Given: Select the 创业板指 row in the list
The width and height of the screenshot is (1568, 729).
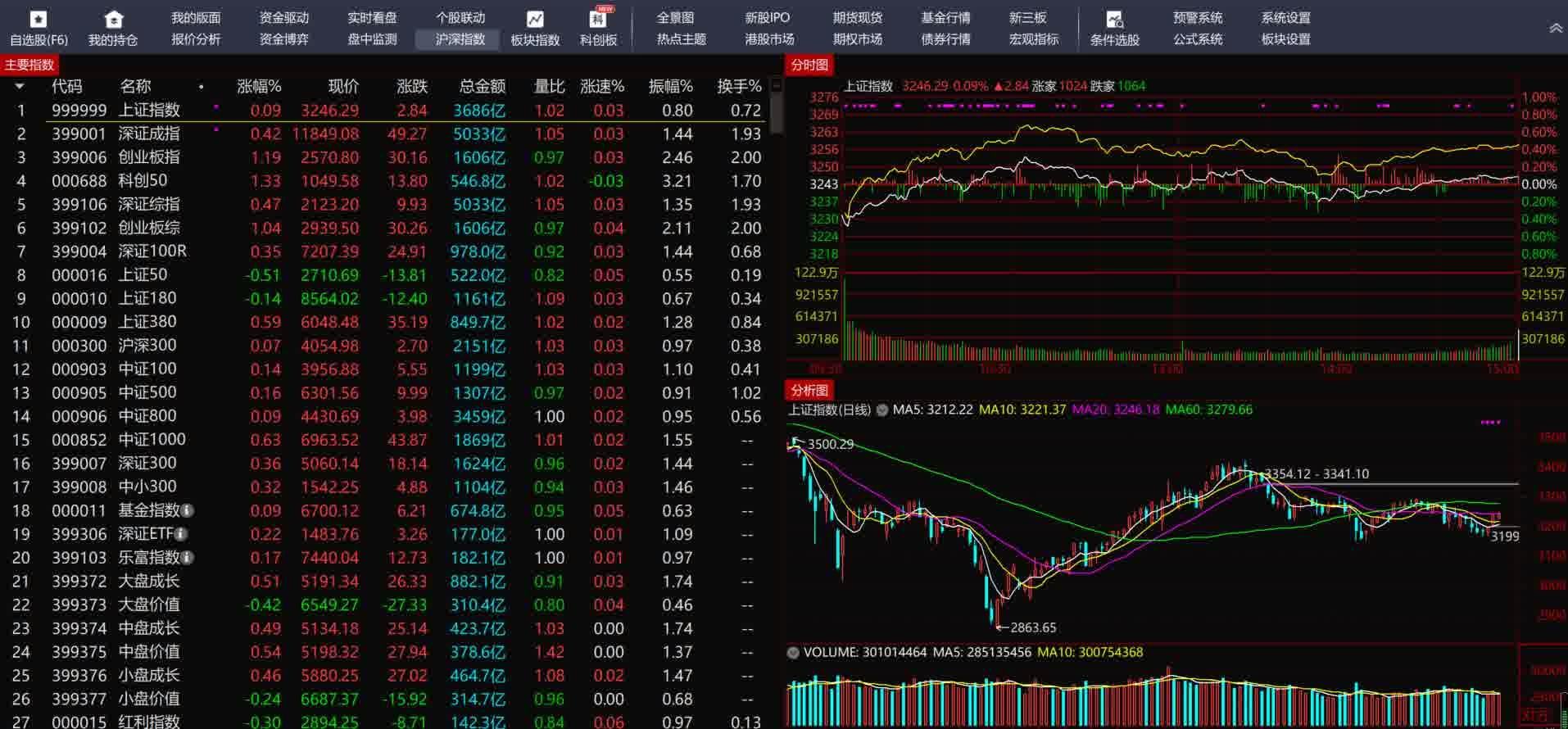Looking at the screenshot, I should [148, 157].
